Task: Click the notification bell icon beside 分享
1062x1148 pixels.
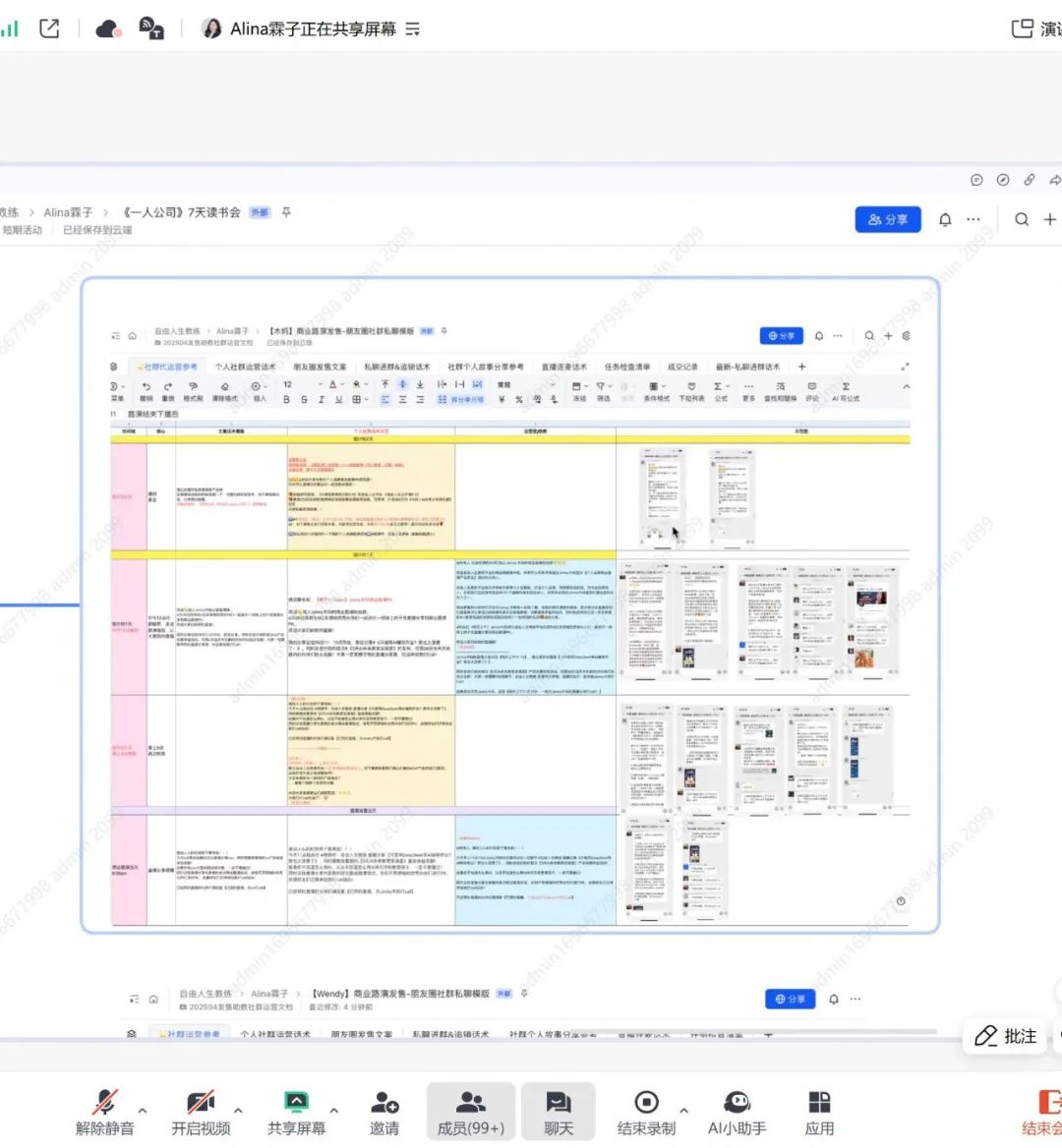Action: [x=945, y=219]
